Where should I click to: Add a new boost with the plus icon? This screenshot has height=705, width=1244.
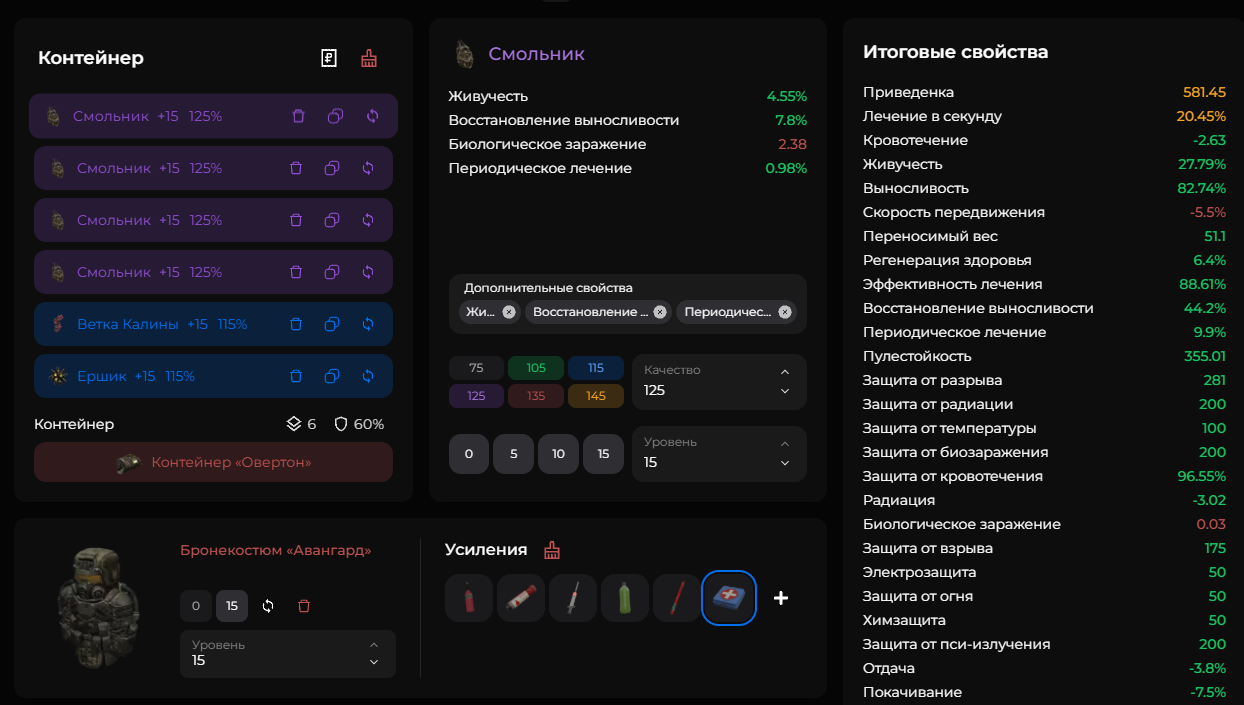tap(781, 598)
